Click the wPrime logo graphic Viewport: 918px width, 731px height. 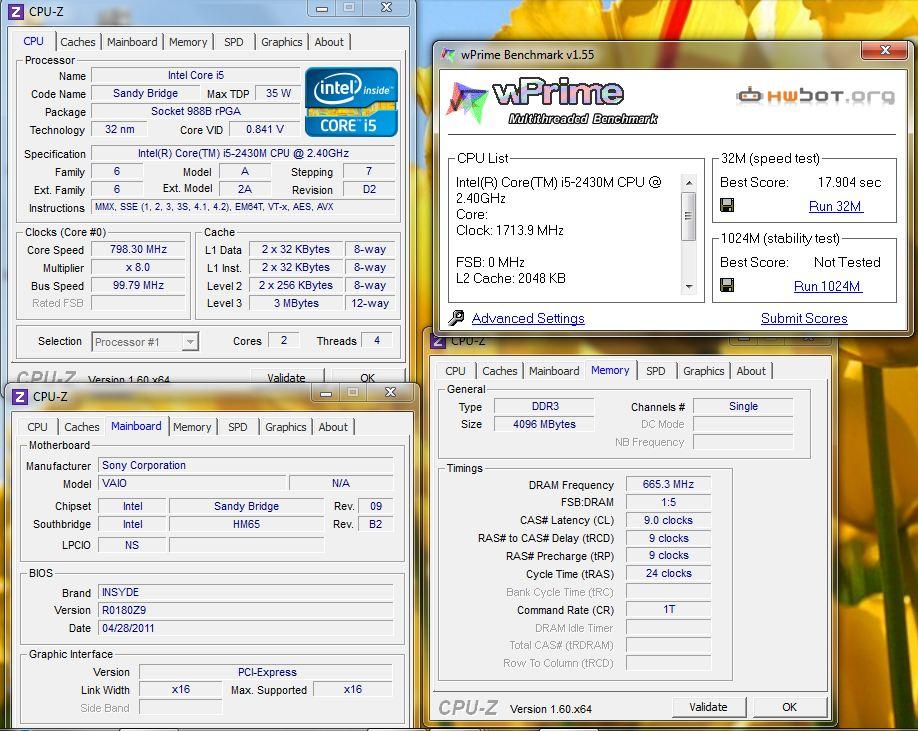pos(550,101)
